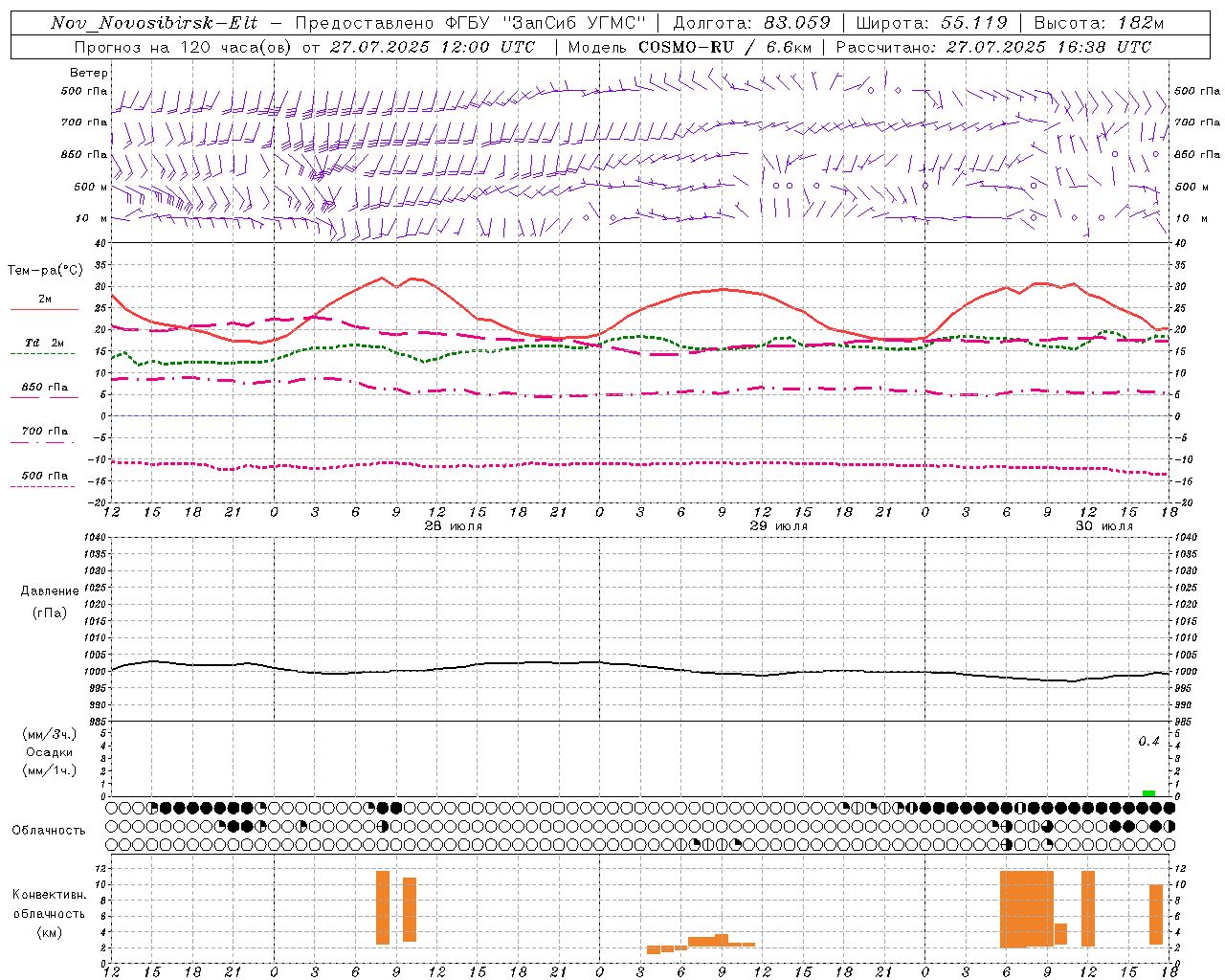The height and width of the screenshot is (980, 1225).
Task: Click the green precipitation bar
Action: (1148, 793)
